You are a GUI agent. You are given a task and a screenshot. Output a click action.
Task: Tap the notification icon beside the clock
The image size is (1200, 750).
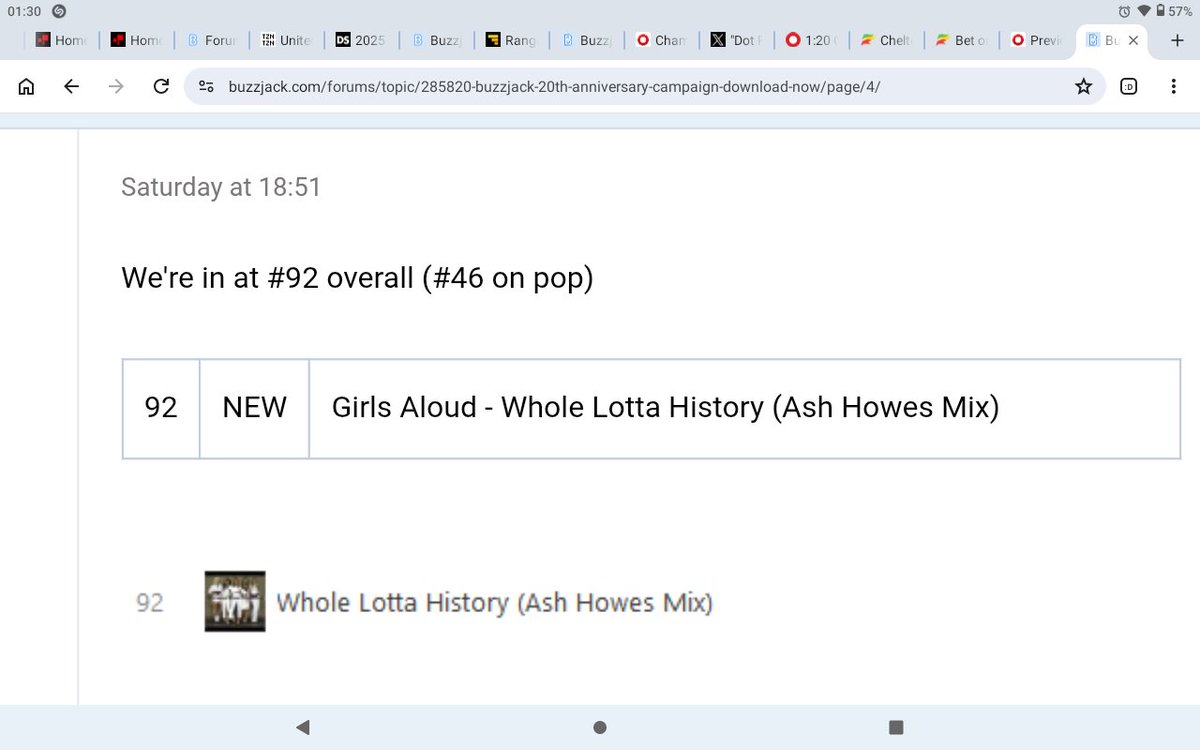pyautogui.click(x=59, y=11)
